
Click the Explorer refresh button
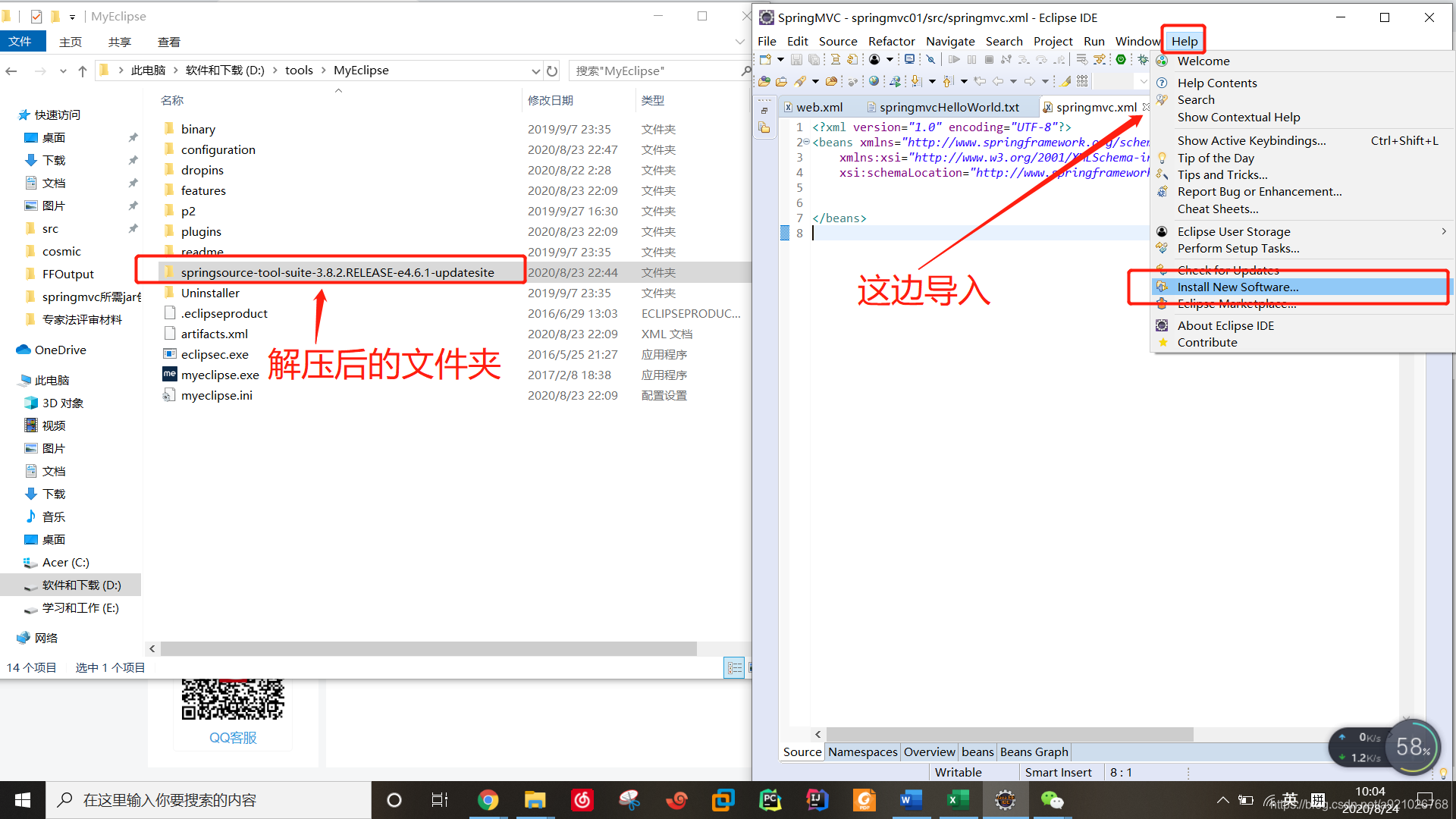pyautogui.click(x=552, y=71)
